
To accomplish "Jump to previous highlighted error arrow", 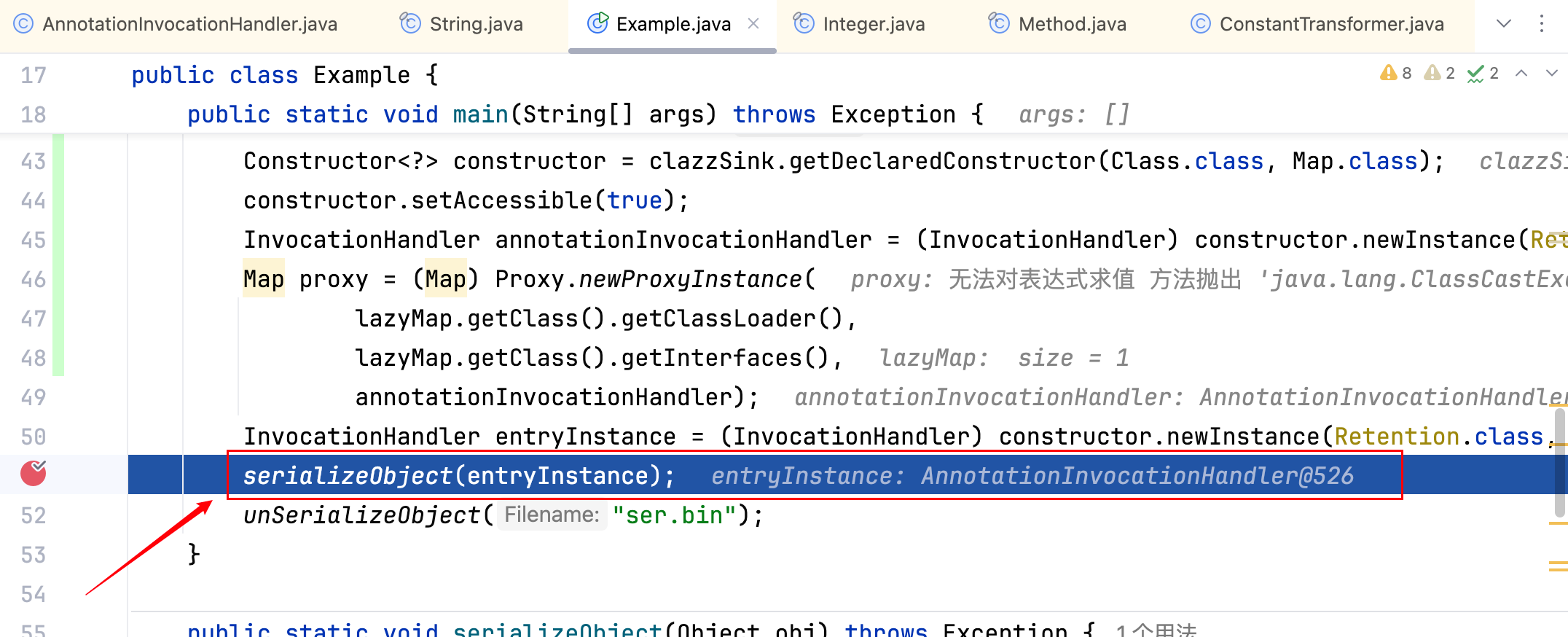I will click(1521, 73).
